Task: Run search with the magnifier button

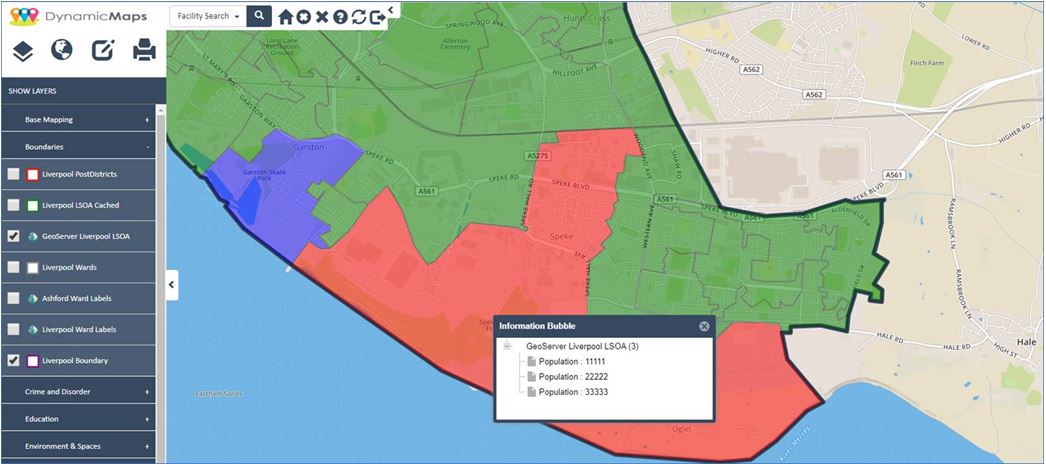Action: (259, 15)
